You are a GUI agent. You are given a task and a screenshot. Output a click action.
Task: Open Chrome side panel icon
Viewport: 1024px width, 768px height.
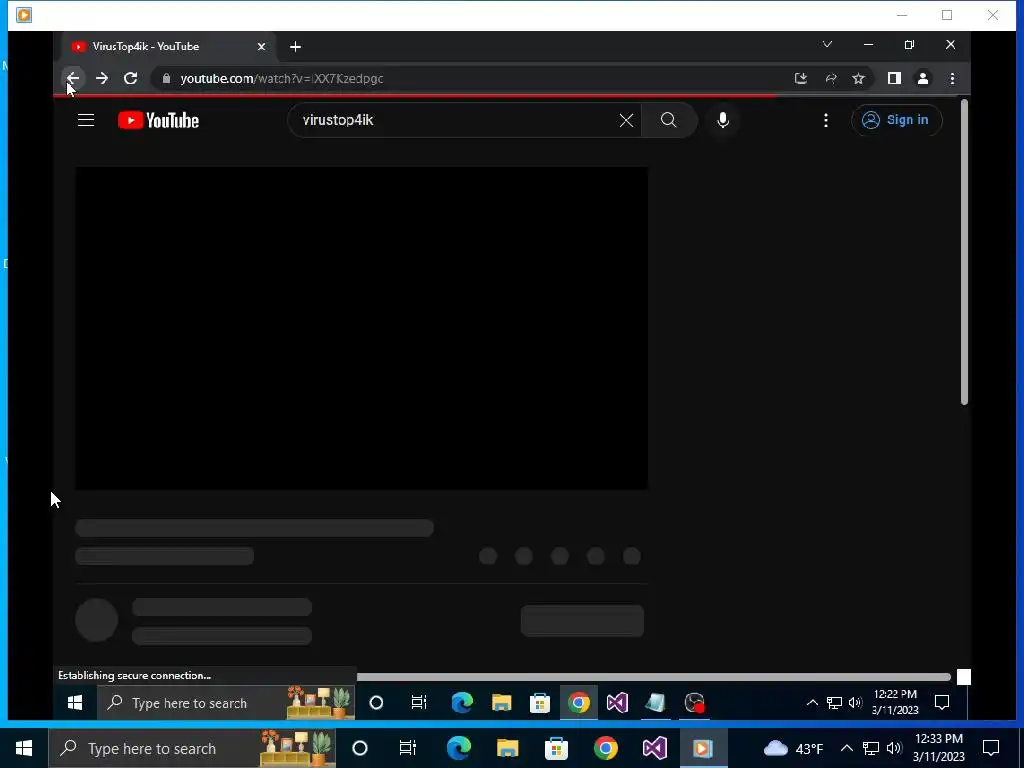(x=894, y=78)
